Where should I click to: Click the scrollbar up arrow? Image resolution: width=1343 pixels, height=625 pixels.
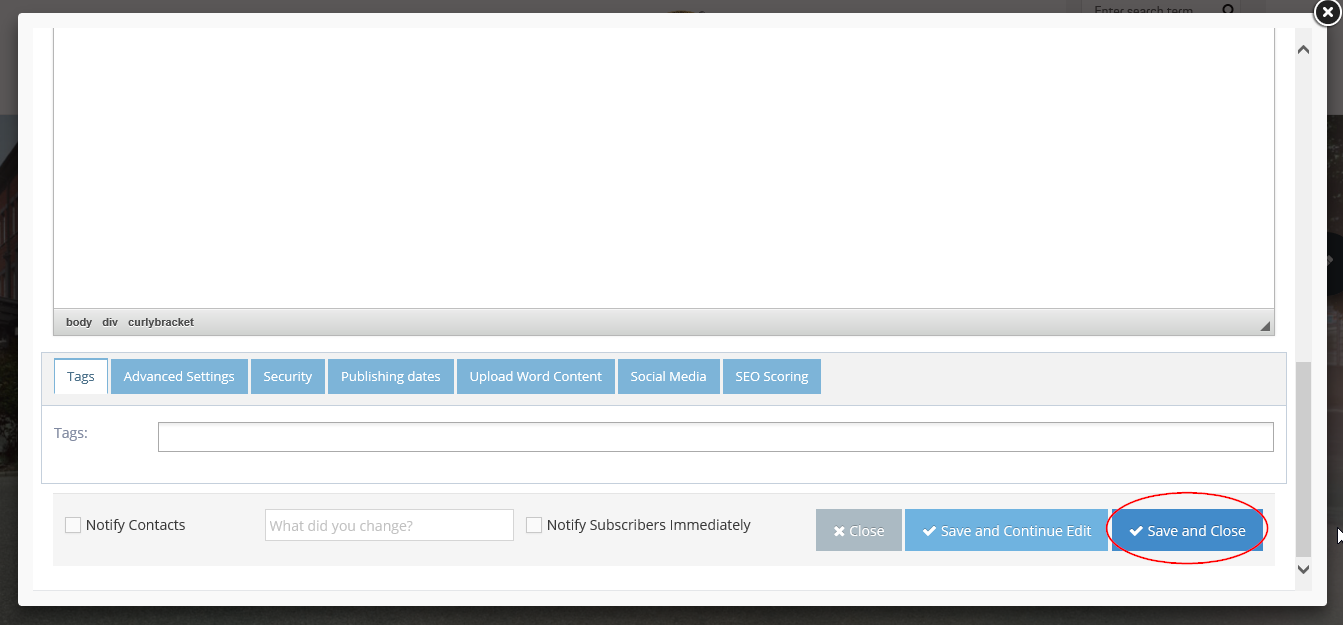(1303, 48)
